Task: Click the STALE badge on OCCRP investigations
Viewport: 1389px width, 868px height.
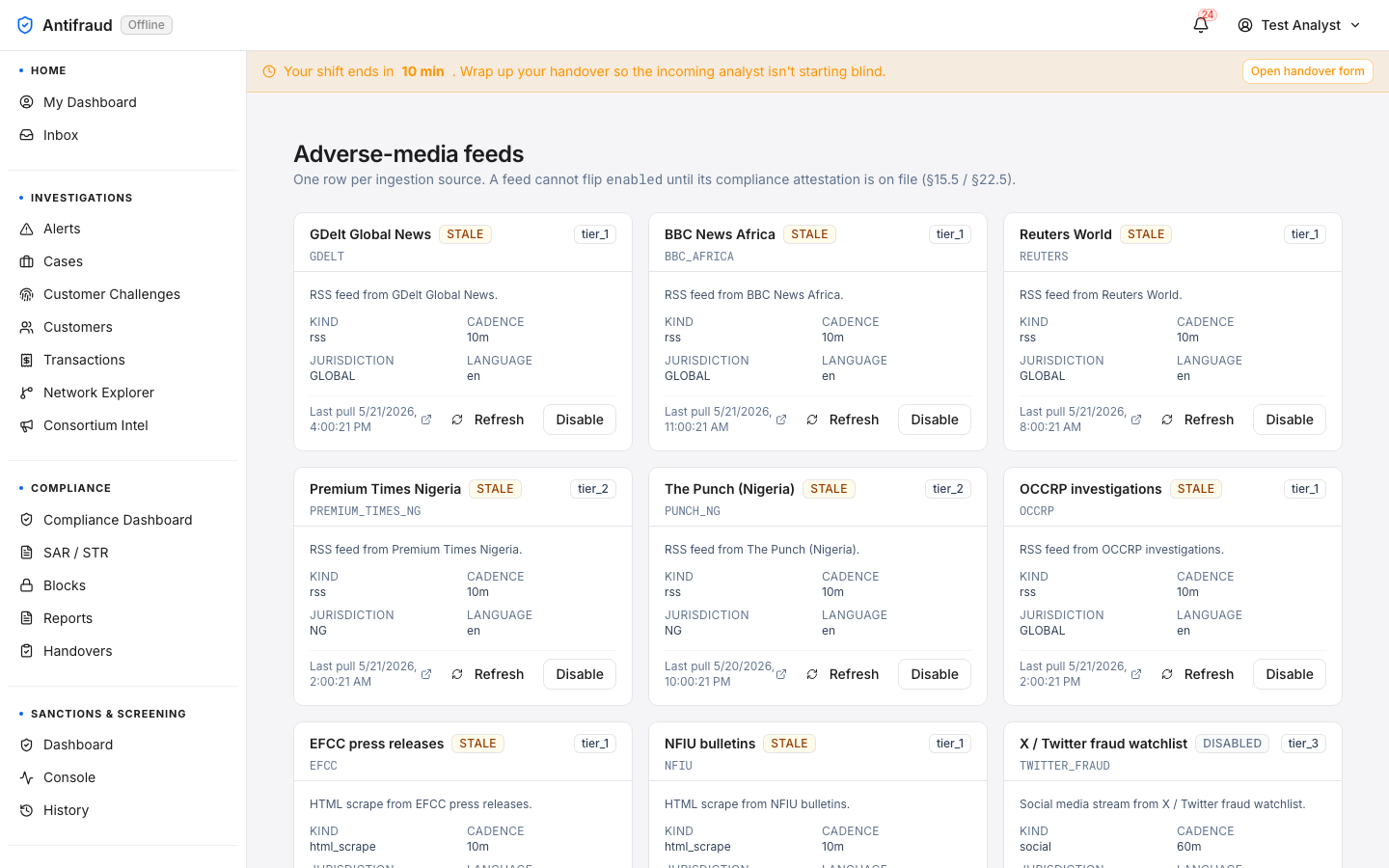Action: click(x=1196, y=489)
